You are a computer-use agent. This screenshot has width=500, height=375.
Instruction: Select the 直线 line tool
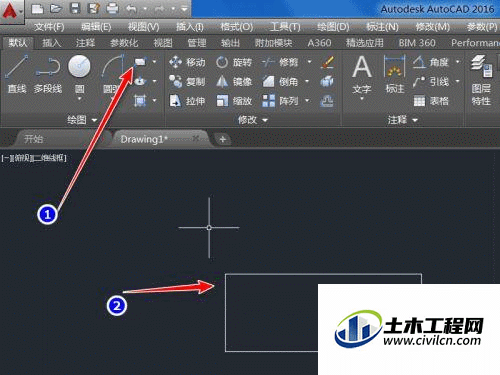point(17,74)
